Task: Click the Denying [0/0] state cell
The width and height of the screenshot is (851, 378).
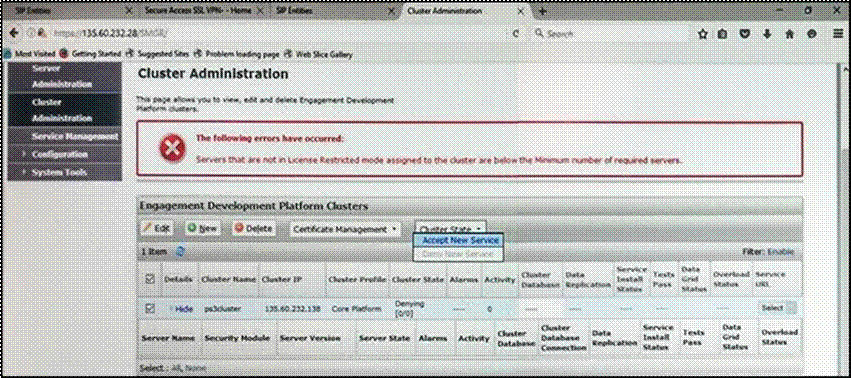Action: pos(409,308)
